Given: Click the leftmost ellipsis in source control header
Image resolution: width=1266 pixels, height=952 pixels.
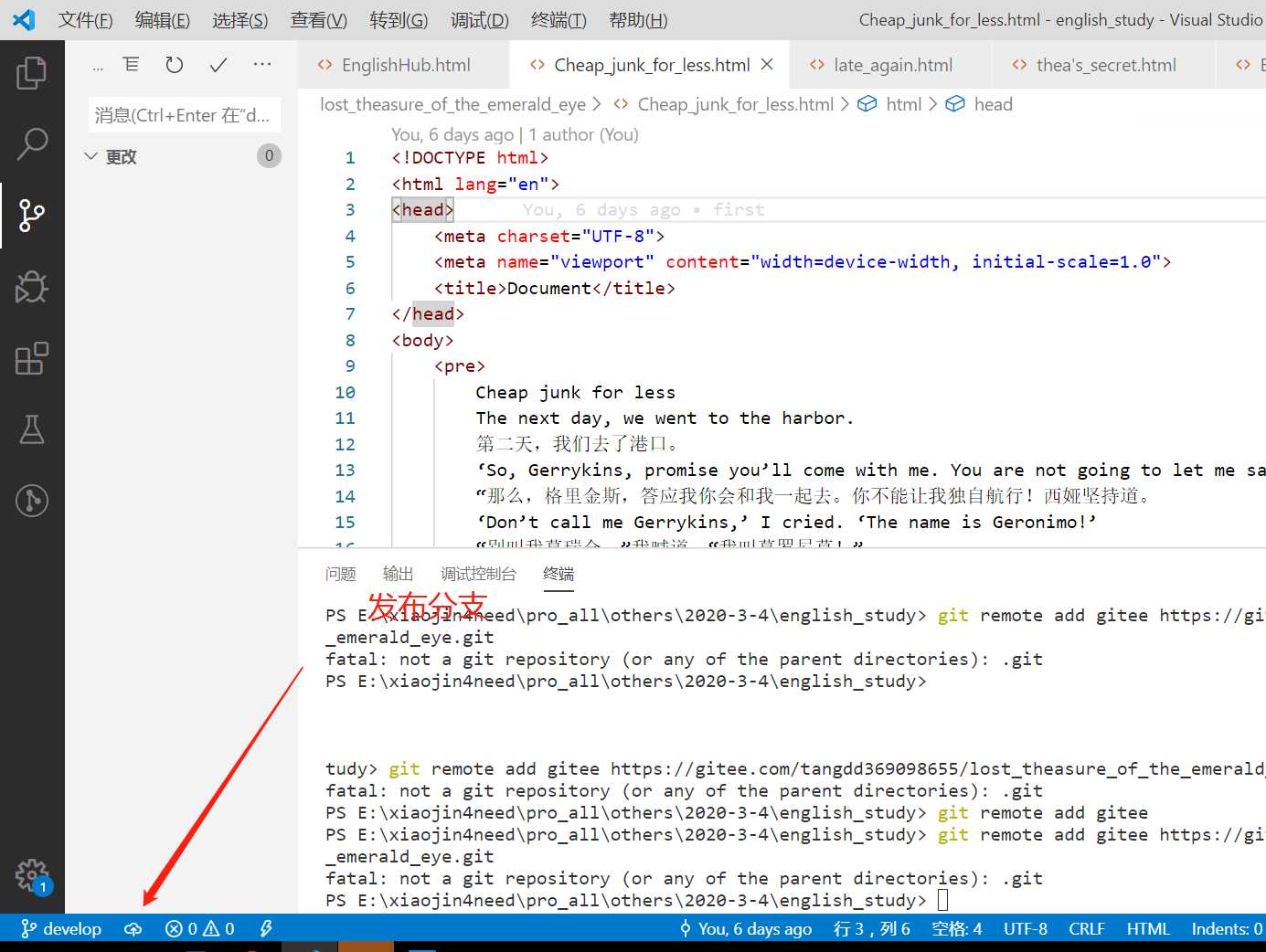Looking at the screenshot, I should click(x=98, y=66).
